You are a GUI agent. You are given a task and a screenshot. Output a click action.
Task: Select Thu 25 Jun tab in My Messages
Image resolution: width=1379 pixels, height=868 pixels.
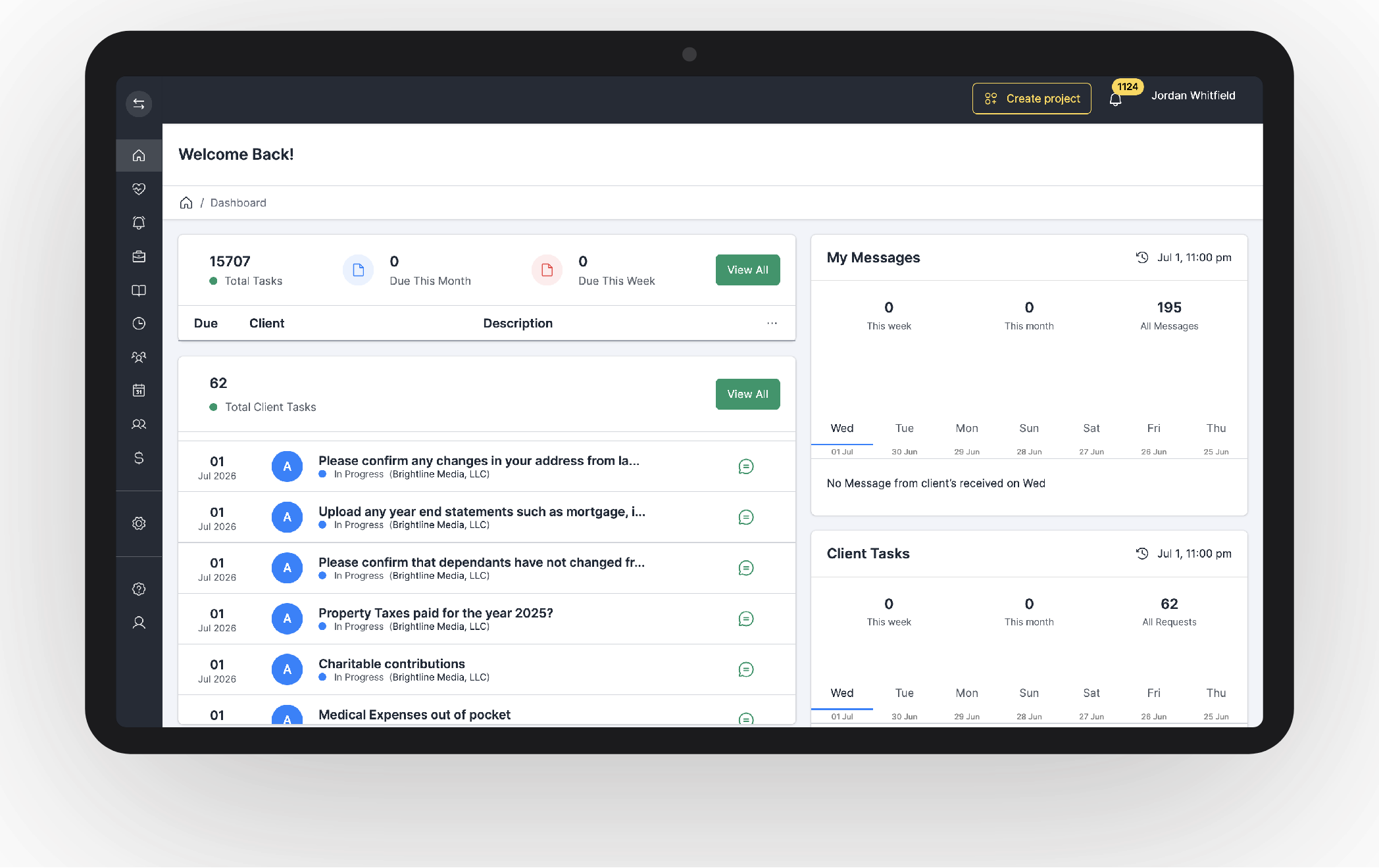1216,439
